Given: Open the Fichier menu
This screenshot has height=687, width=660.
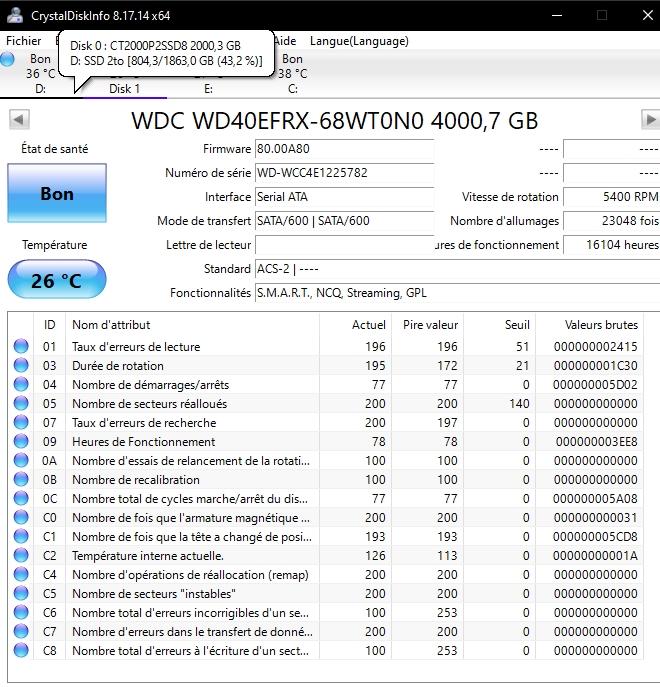Looking at the screenshot, I should [24, 41].
